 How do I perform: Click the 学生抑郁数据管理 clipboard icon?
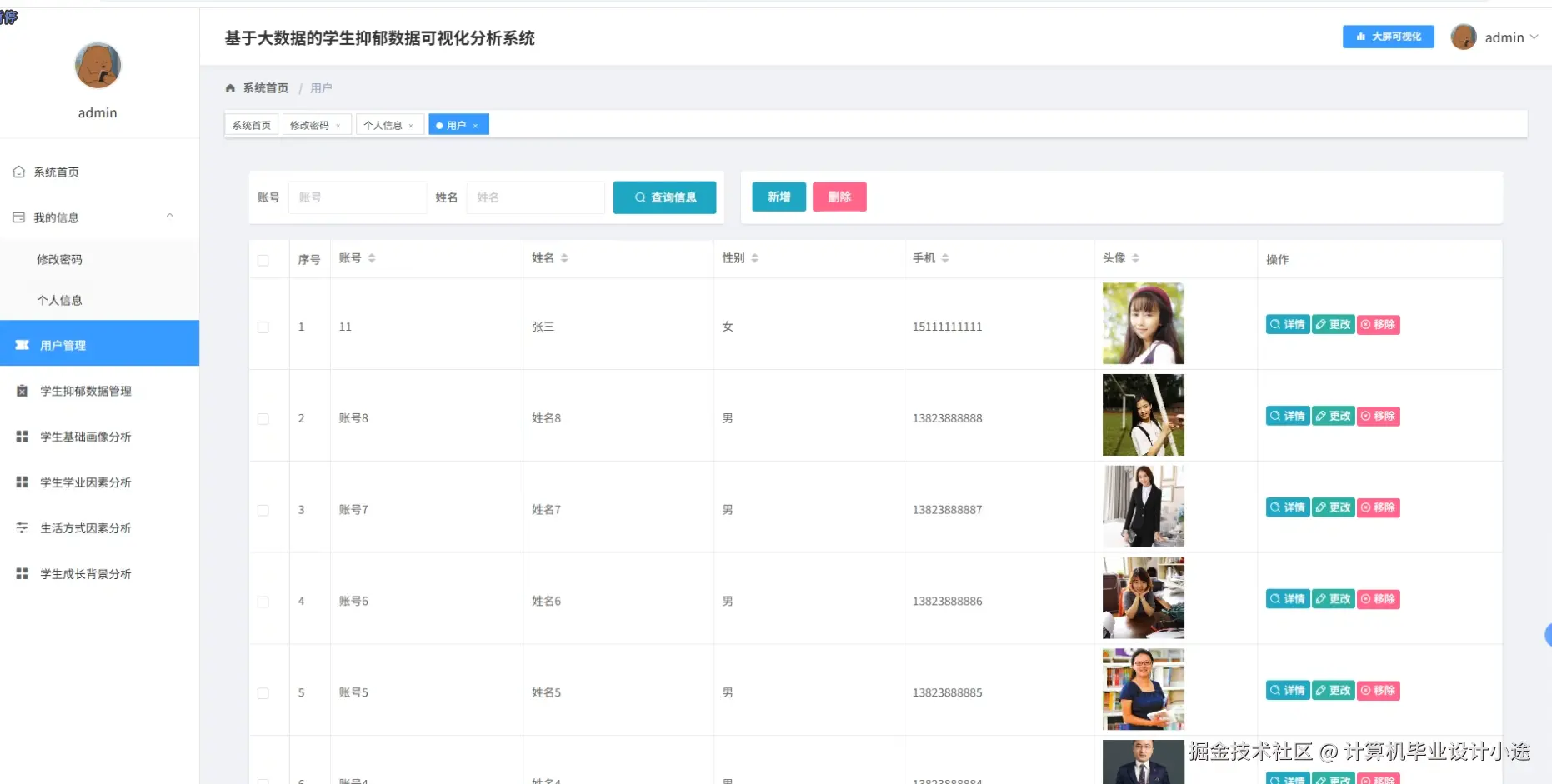coord(23,391)
